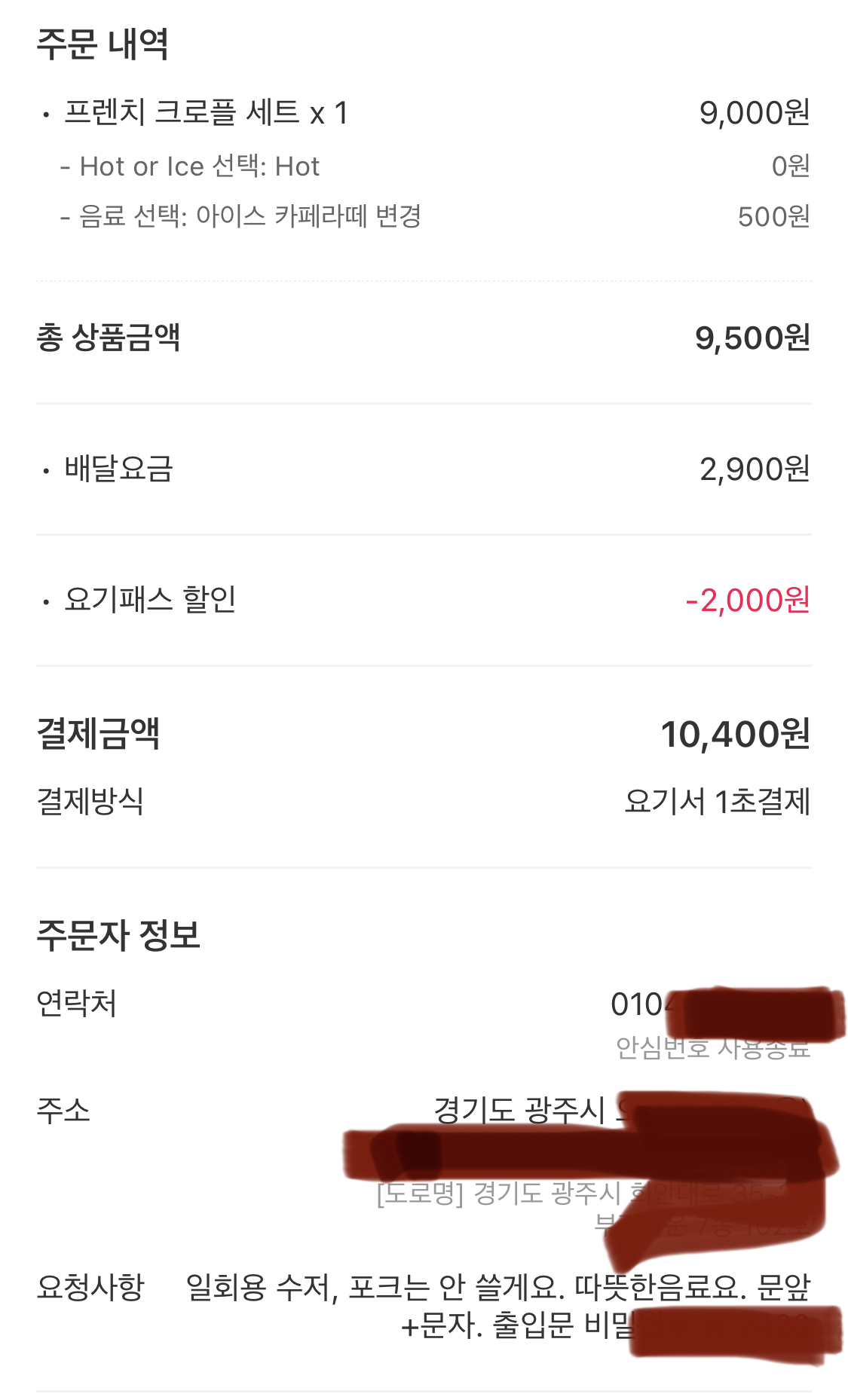Click the 주문 내역 heading
This screenshot has height=1400, width=848.
point(103,44)
